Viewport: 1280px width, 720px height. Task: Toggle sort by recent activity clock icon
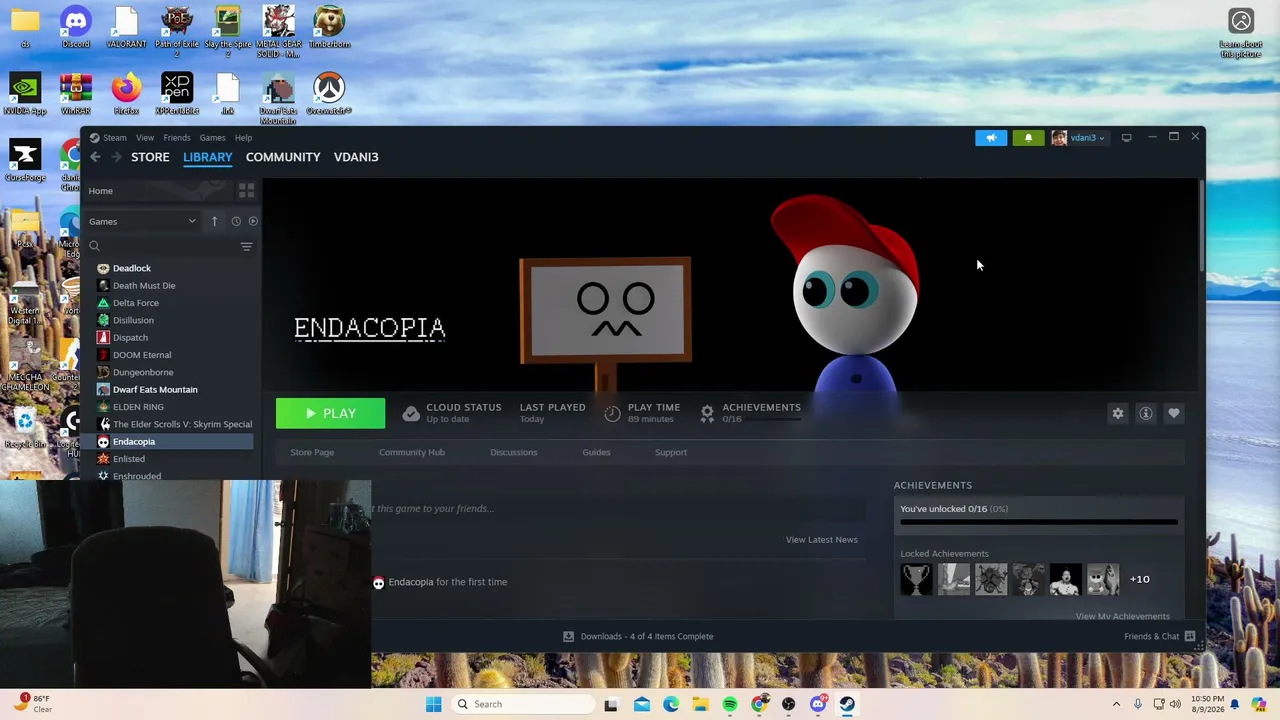236,221
